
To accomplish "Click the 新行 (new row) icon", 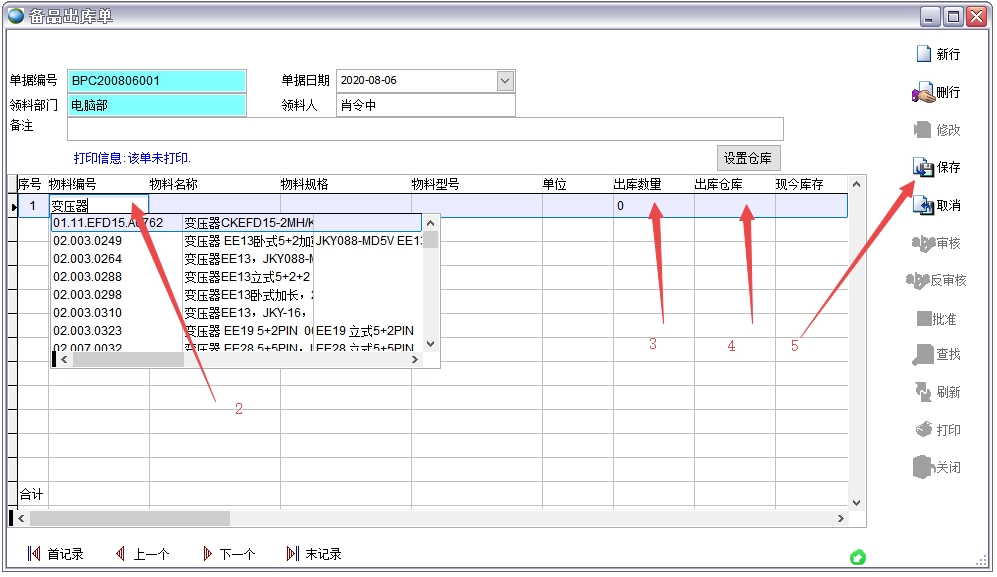I will [x=923, y=54].
